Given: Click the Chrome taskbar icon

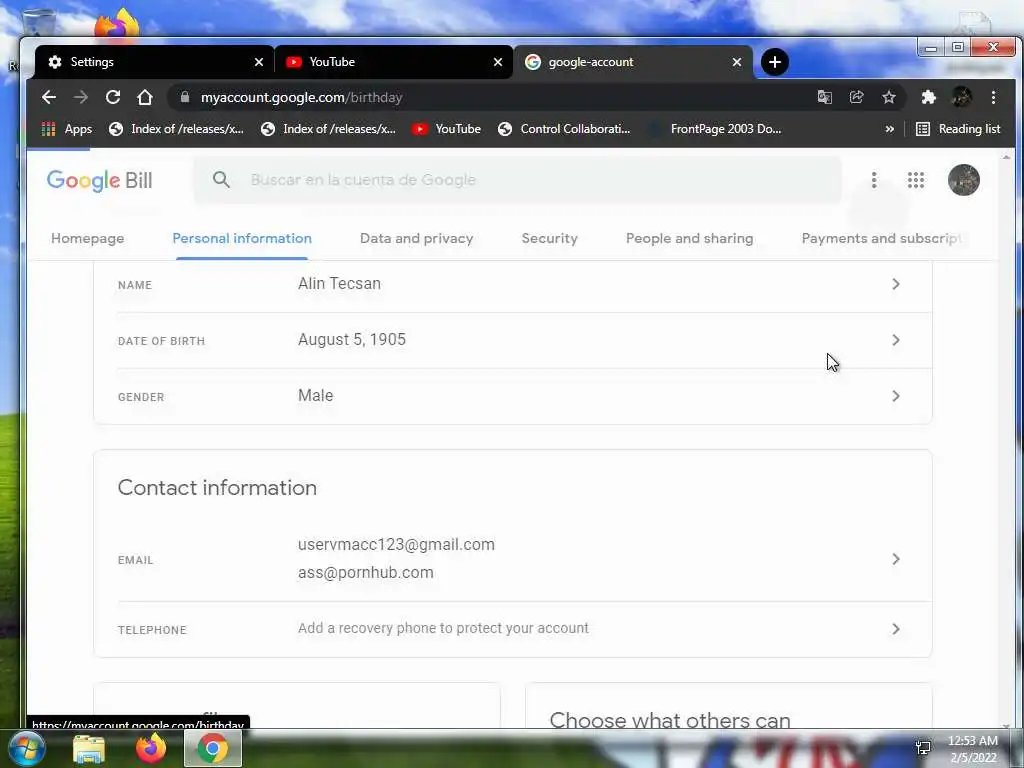Looking at the screenshot, I should click(x=213, y=748).
